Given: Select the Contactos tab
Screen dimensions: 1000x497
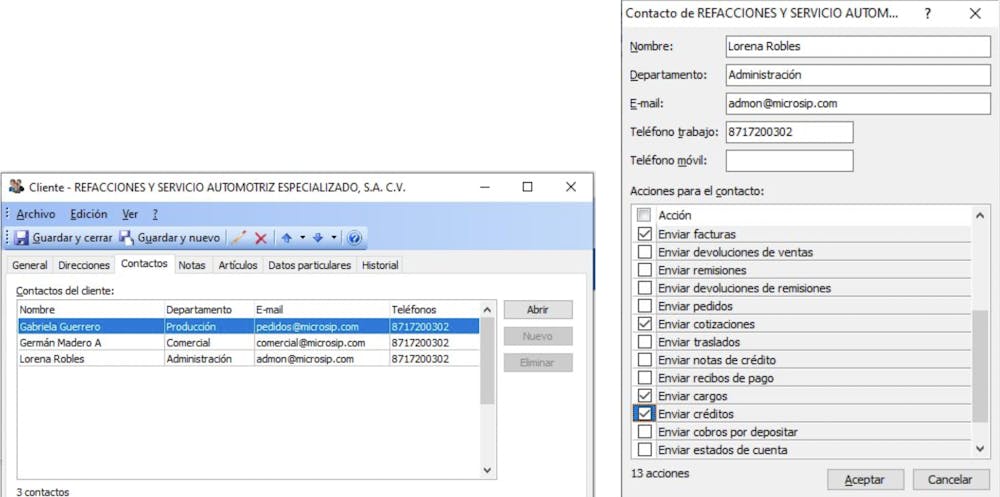Looking at the screenshot, I should coord(144,263).
